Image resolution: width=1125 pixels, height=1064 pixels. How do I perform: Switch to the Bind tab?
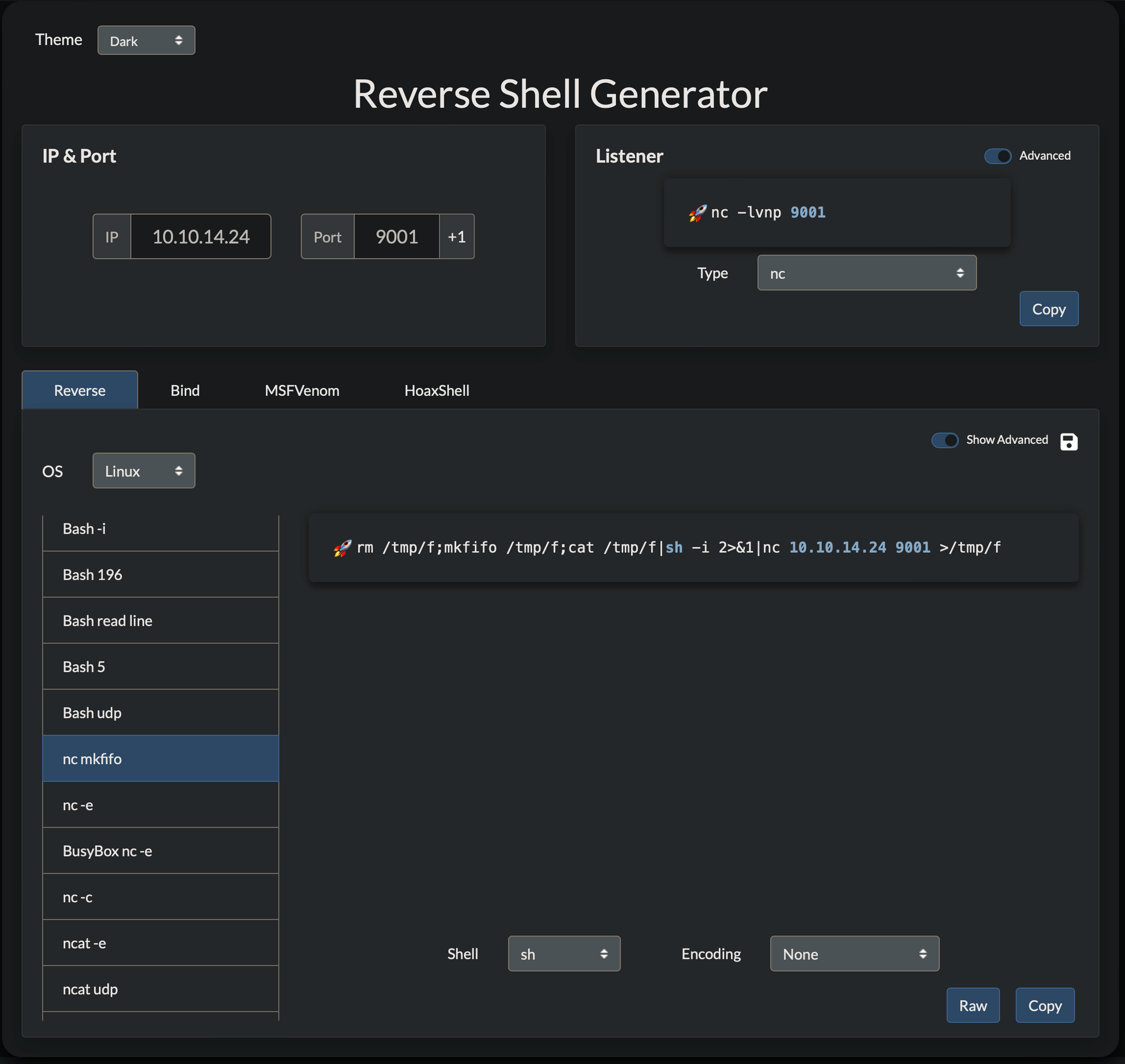click(x=185, y=390)
